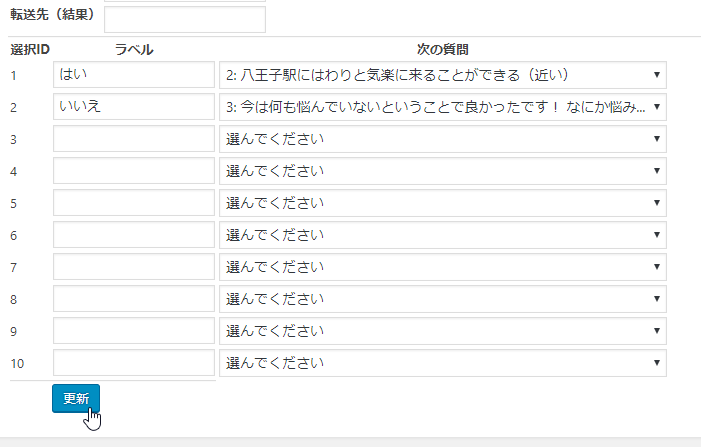Expand the 選んでください dropdown in row 4
This screenshot has width=701, height=447.
(442, 171)
